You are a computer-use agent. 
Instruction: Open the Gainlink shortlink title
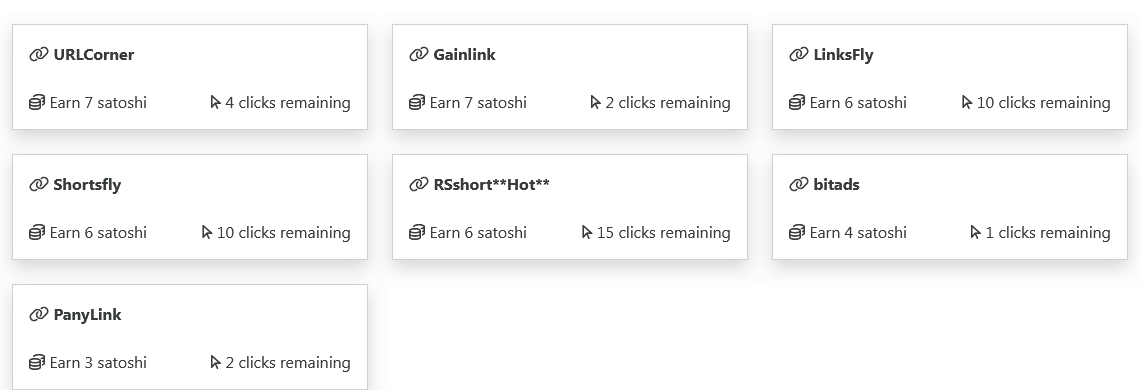click(x=465, y=55)
